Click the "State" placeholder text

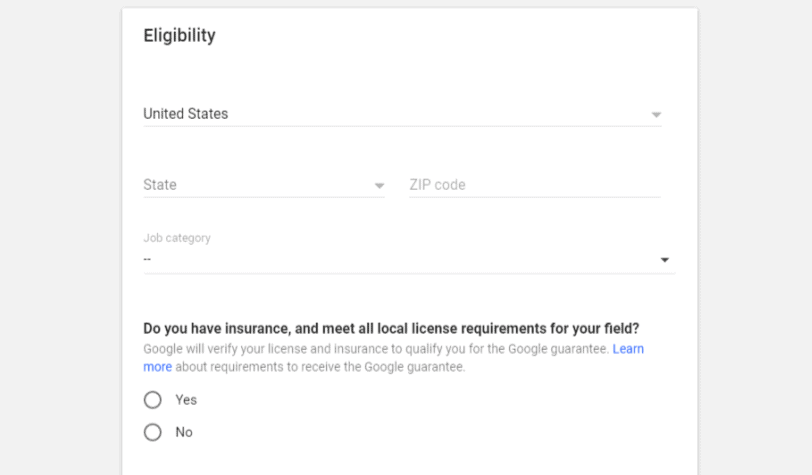pyautogui.click(x=160, y=184)
